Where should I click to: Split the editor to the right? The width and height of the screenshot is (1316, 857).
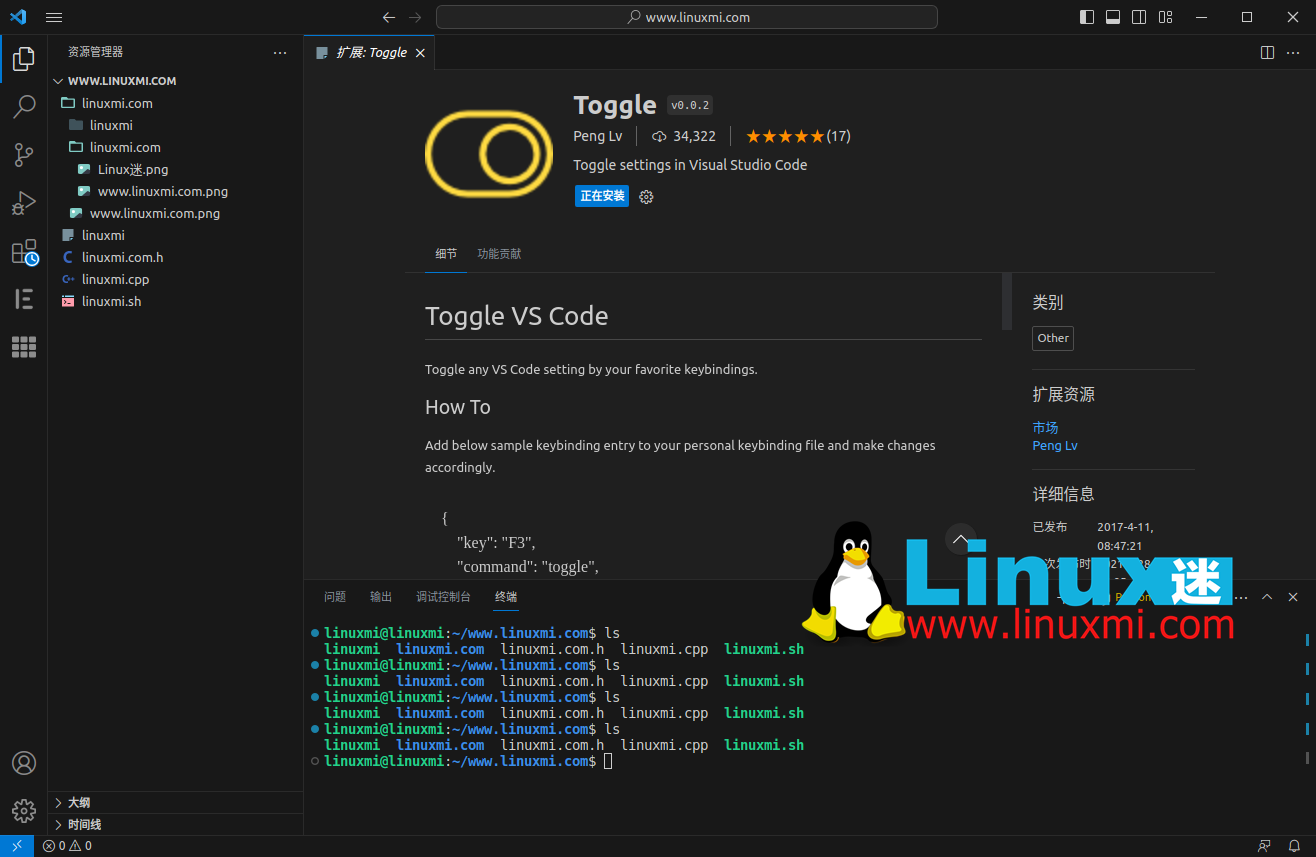point(1267,52)
